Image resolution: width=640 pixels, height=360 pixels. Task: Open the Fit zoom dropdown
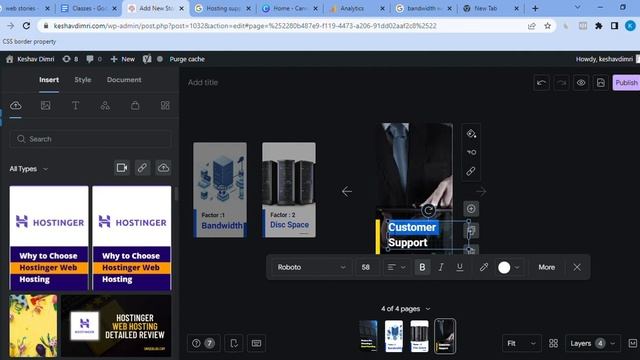[521, 343]
